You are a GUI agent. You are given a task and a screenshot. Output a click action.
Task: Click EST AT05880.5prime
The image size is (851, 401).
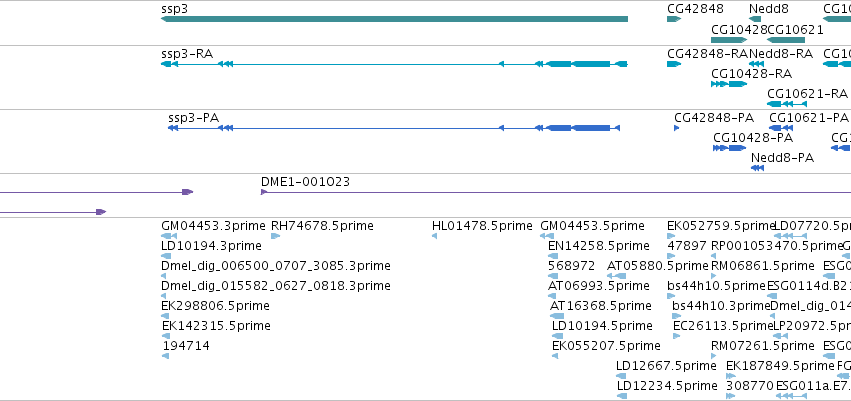[658, 266]
